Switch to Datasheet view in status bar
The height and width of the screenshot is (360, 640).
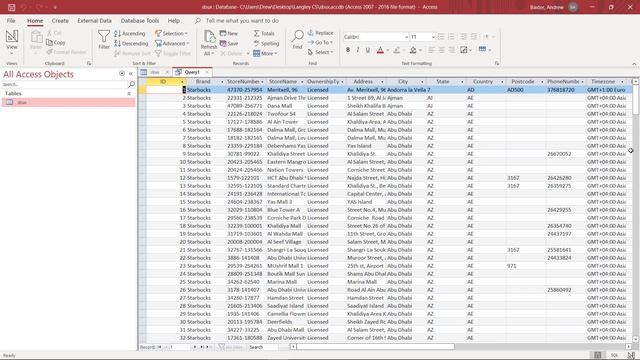pos(598,355)
